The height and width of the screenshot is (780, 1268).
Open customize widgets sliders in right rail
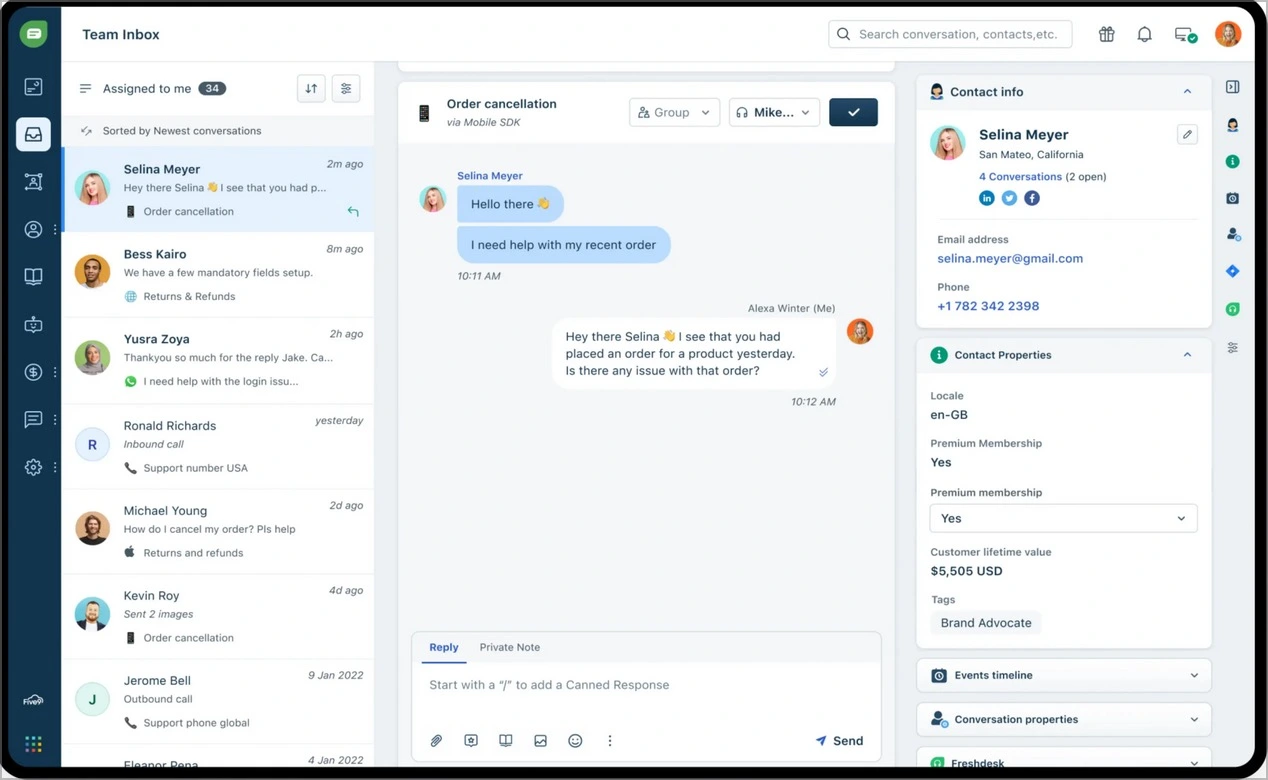click(x=1232, y=347)
